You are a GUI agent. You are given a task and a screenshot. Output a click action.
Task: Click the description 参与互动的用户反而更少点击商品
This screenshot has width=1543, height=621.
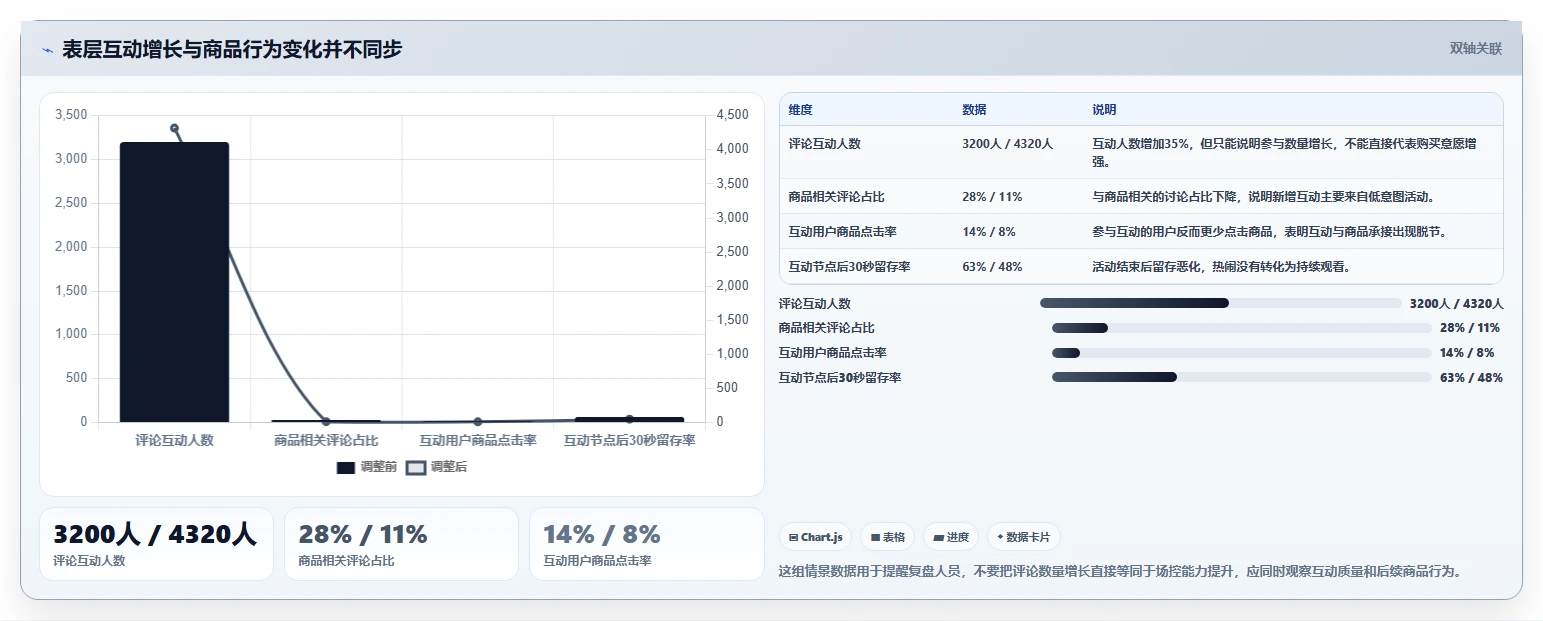click(x=1270, y=232)
